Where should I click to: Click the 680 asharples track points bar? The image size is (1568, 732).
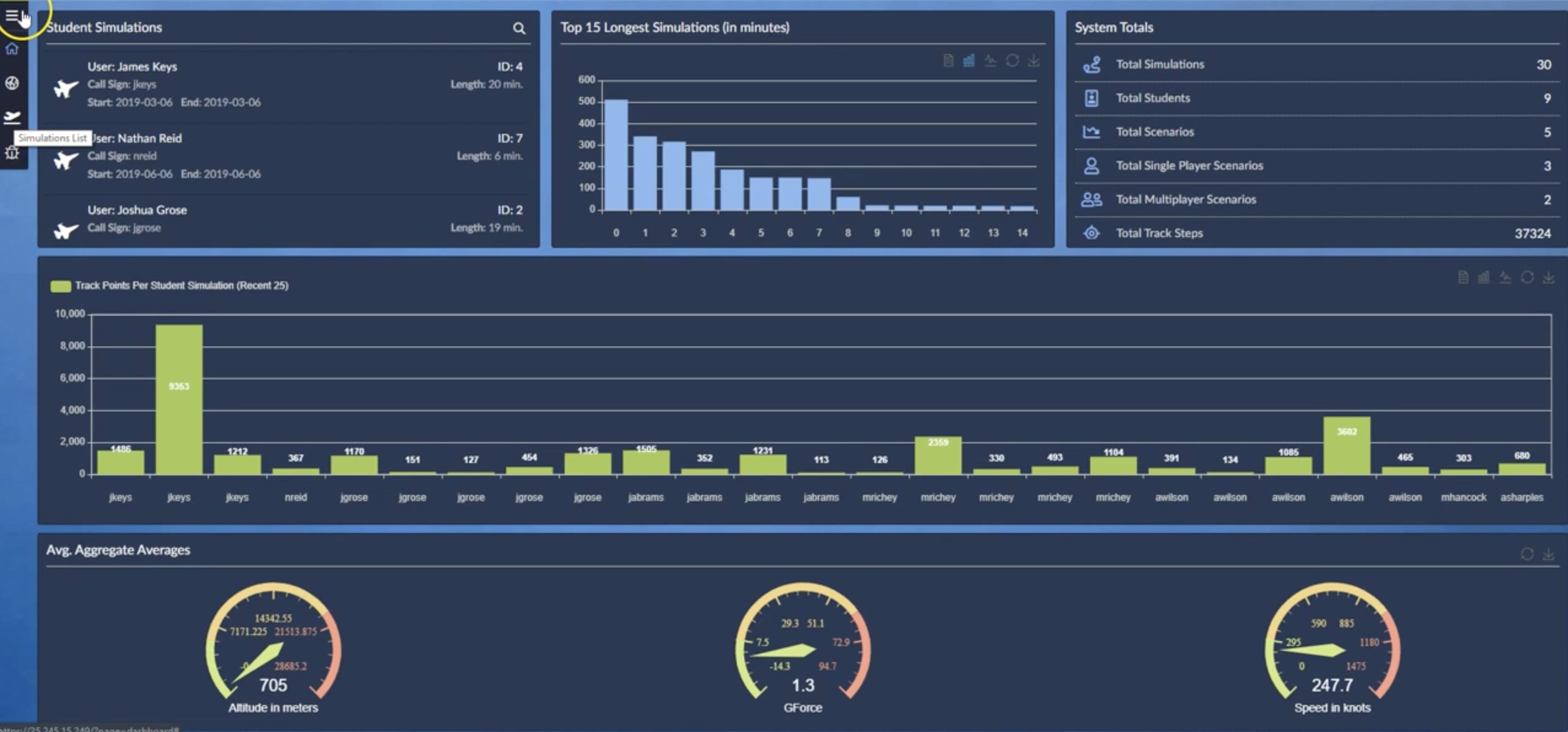click(1522, 469)
